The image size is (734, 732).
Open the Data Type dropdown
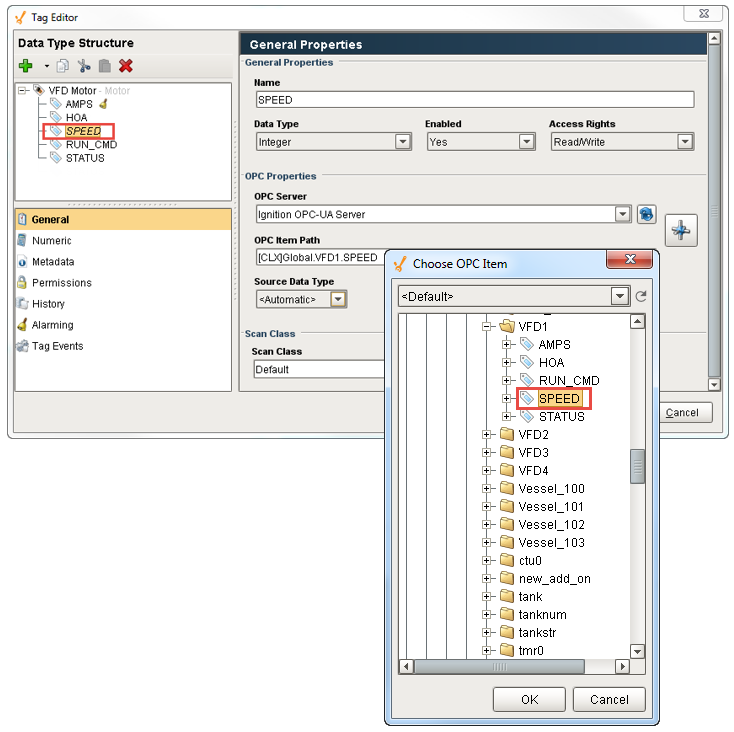point(403,142)
